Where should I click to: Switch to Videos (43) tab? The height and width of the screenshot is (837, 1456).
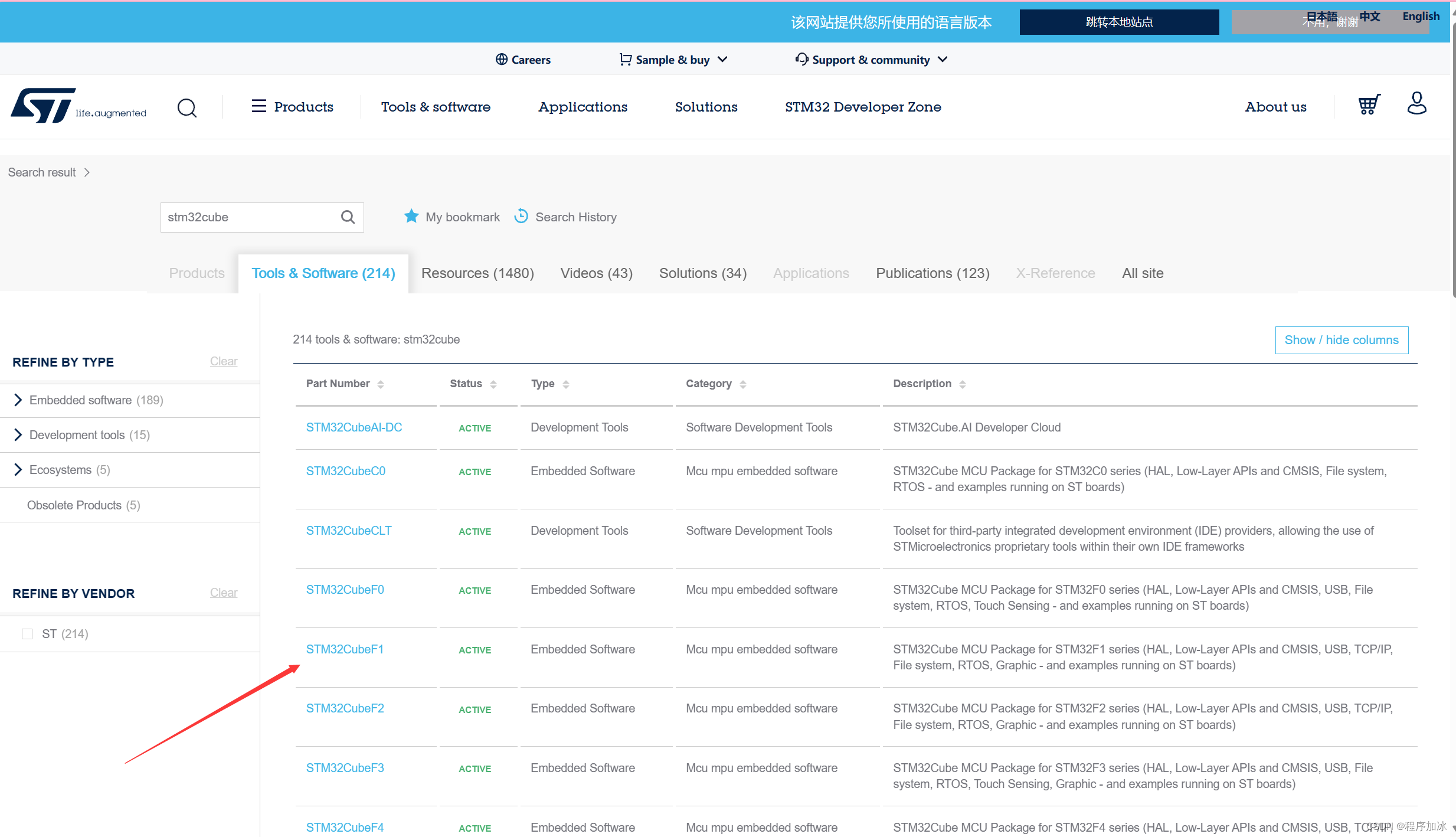click(x=596, y=273)
